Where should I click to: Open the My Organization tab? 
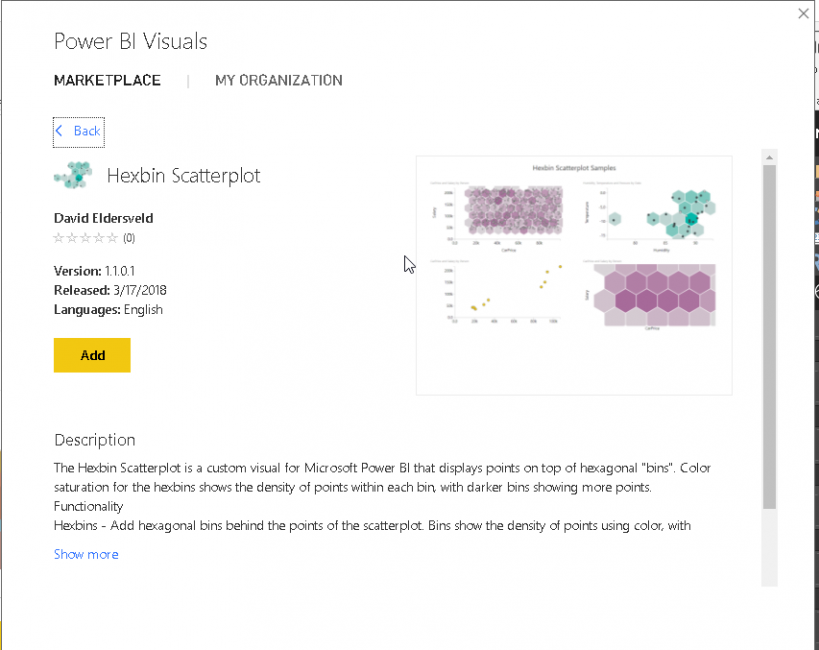pyautogui.click(x=279, y=80)
